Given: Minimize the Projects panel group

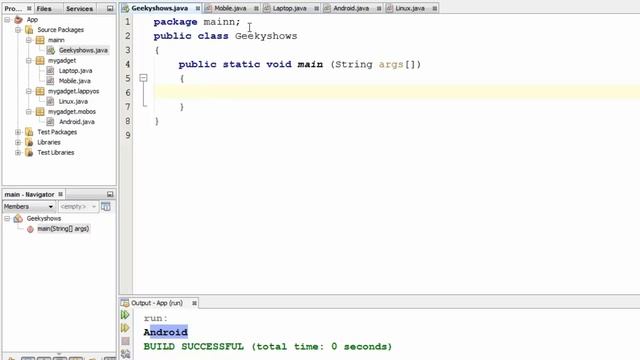Looking at the screenshot, I should 110,8.
